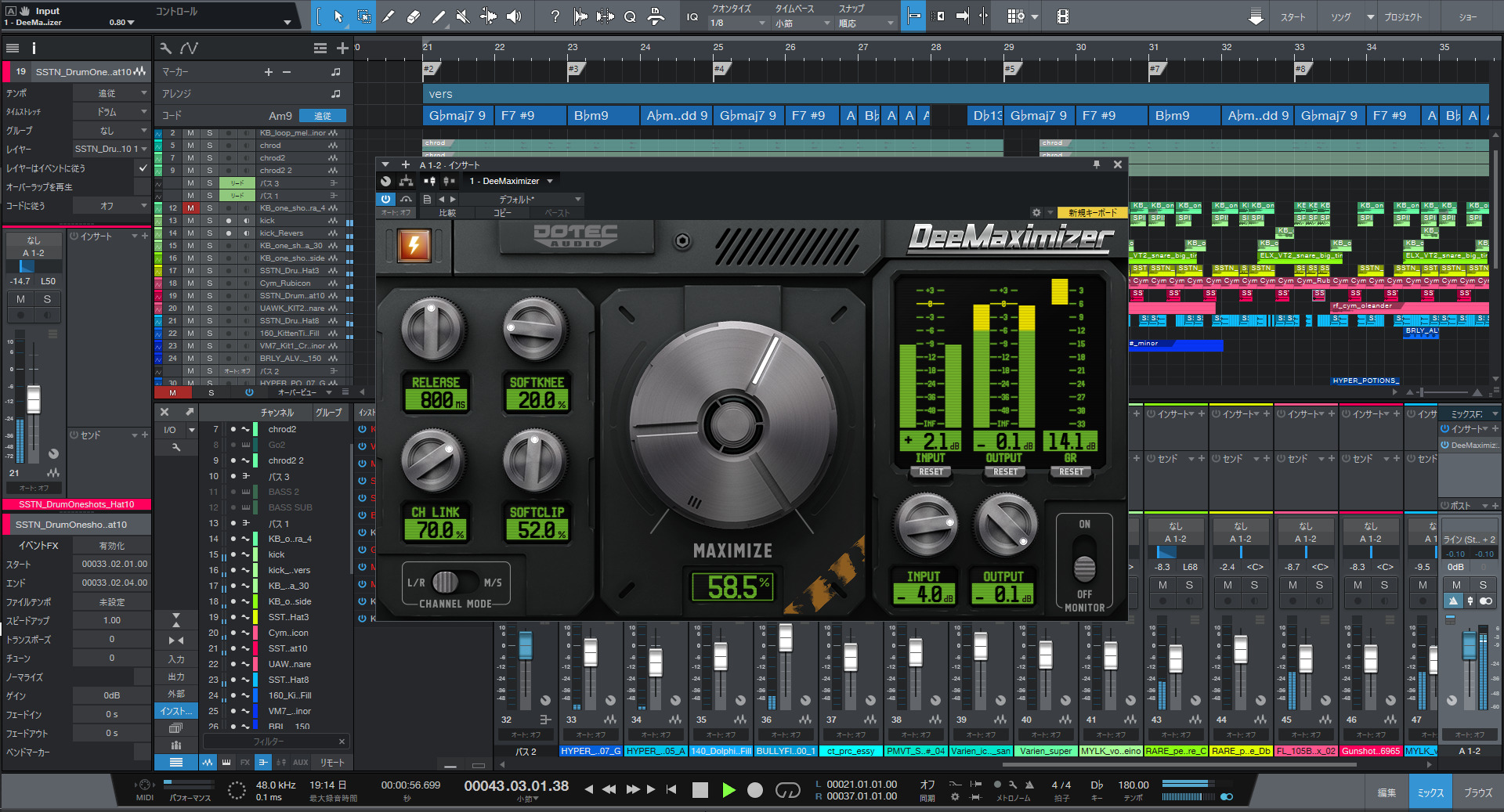Open the help question-mark tool

[555, 16]
